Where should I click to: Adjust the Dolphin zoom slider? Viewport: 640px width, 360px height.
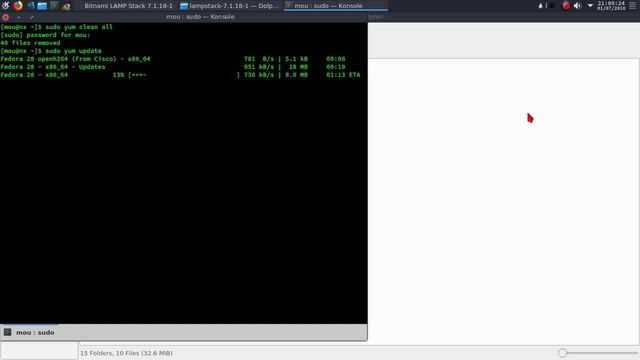coord(562,353)
